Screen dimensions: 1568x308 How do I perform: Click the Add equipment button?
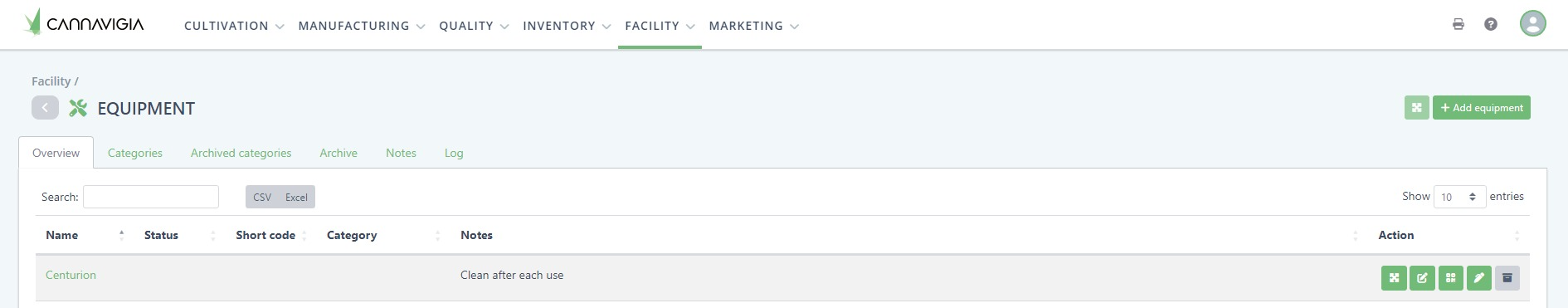pyautogui.click(x=1482, y=108)
